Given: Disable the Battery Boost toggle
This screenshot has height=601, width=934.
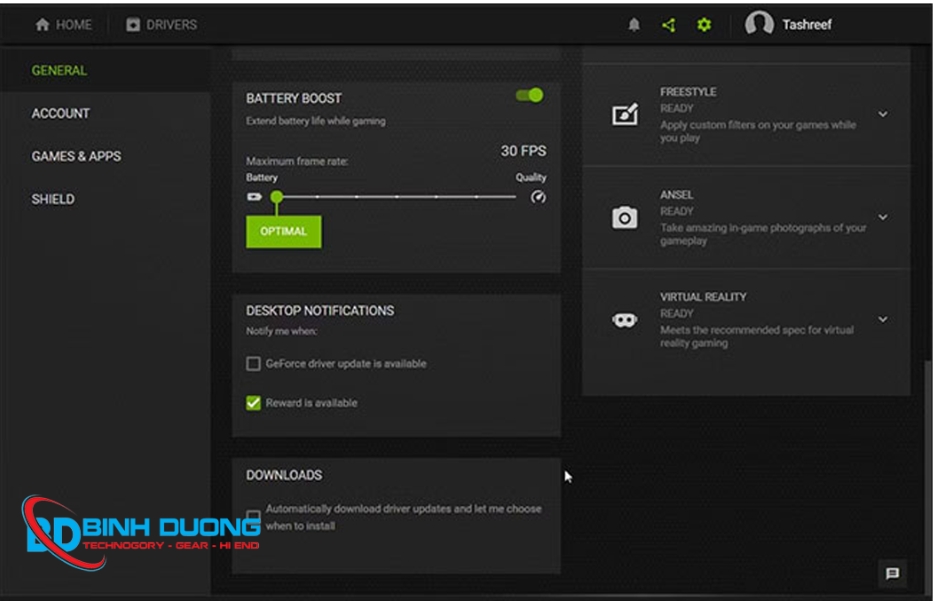Looking at the screenshot, I should (529, 95).
